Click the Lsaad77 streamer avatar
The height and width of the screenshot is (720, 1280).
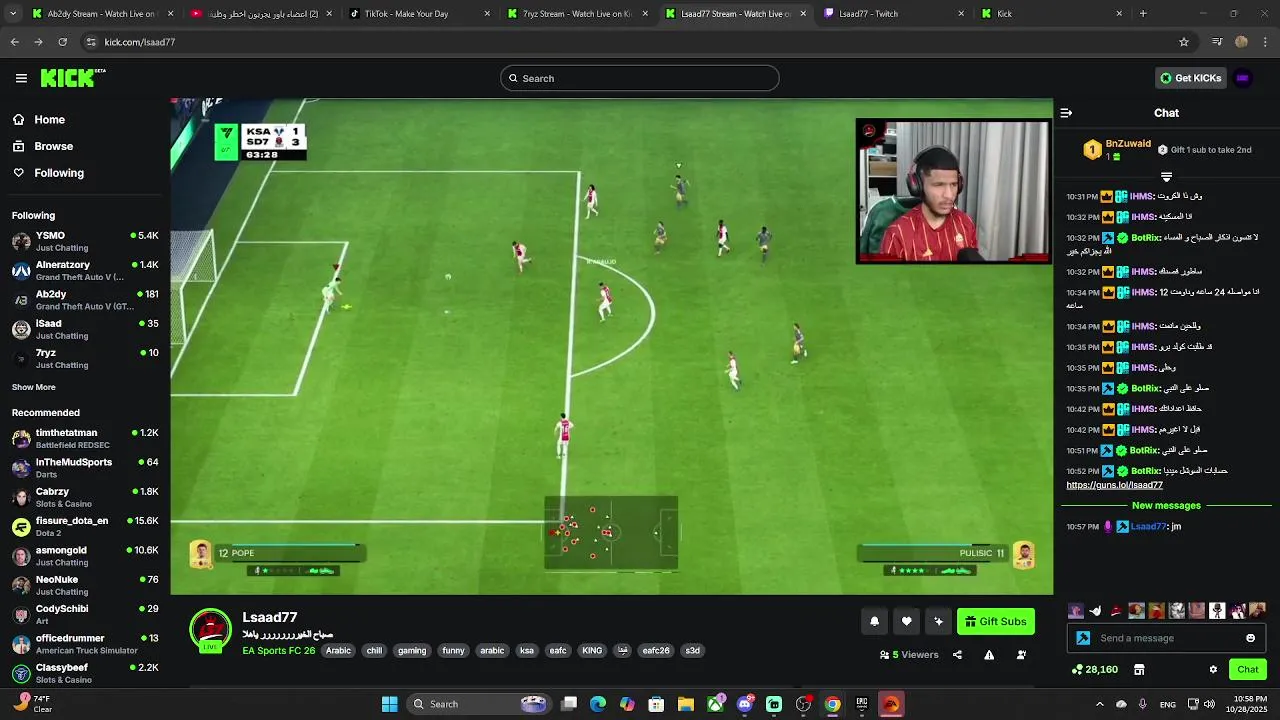coord(211,630)
